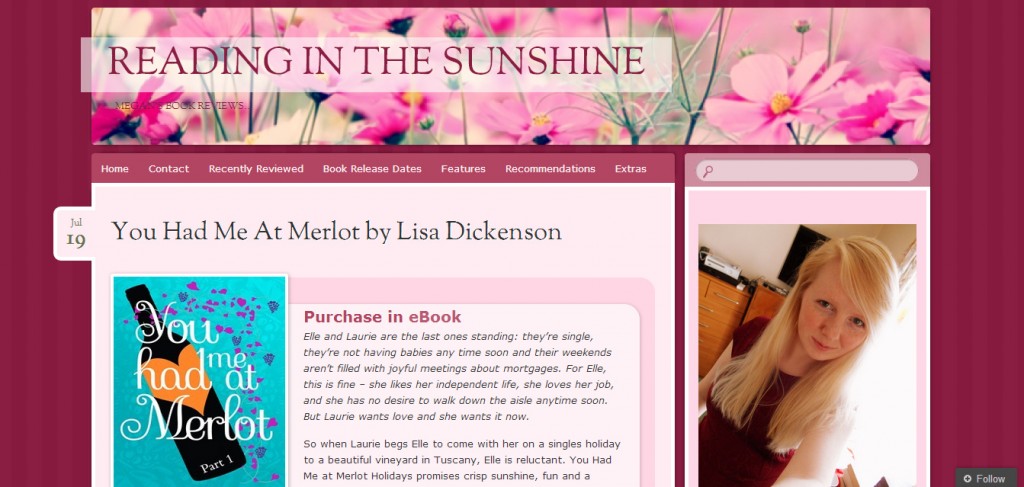The height and width of the screenshot is (487, 1024).
Task: Click the Jul 19 date badge
Action: click(x=75, y=233)
